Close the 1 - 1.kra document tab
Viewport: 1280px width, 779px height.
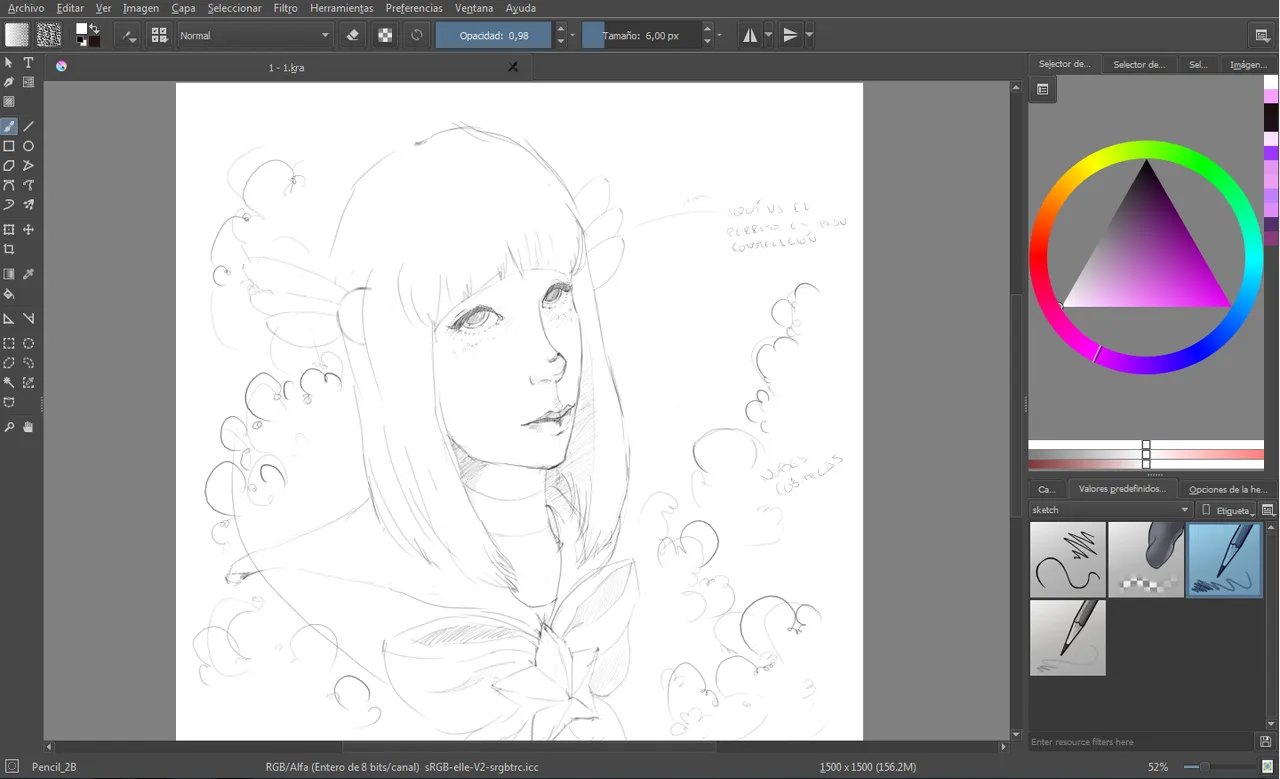(x=513, y=67)
